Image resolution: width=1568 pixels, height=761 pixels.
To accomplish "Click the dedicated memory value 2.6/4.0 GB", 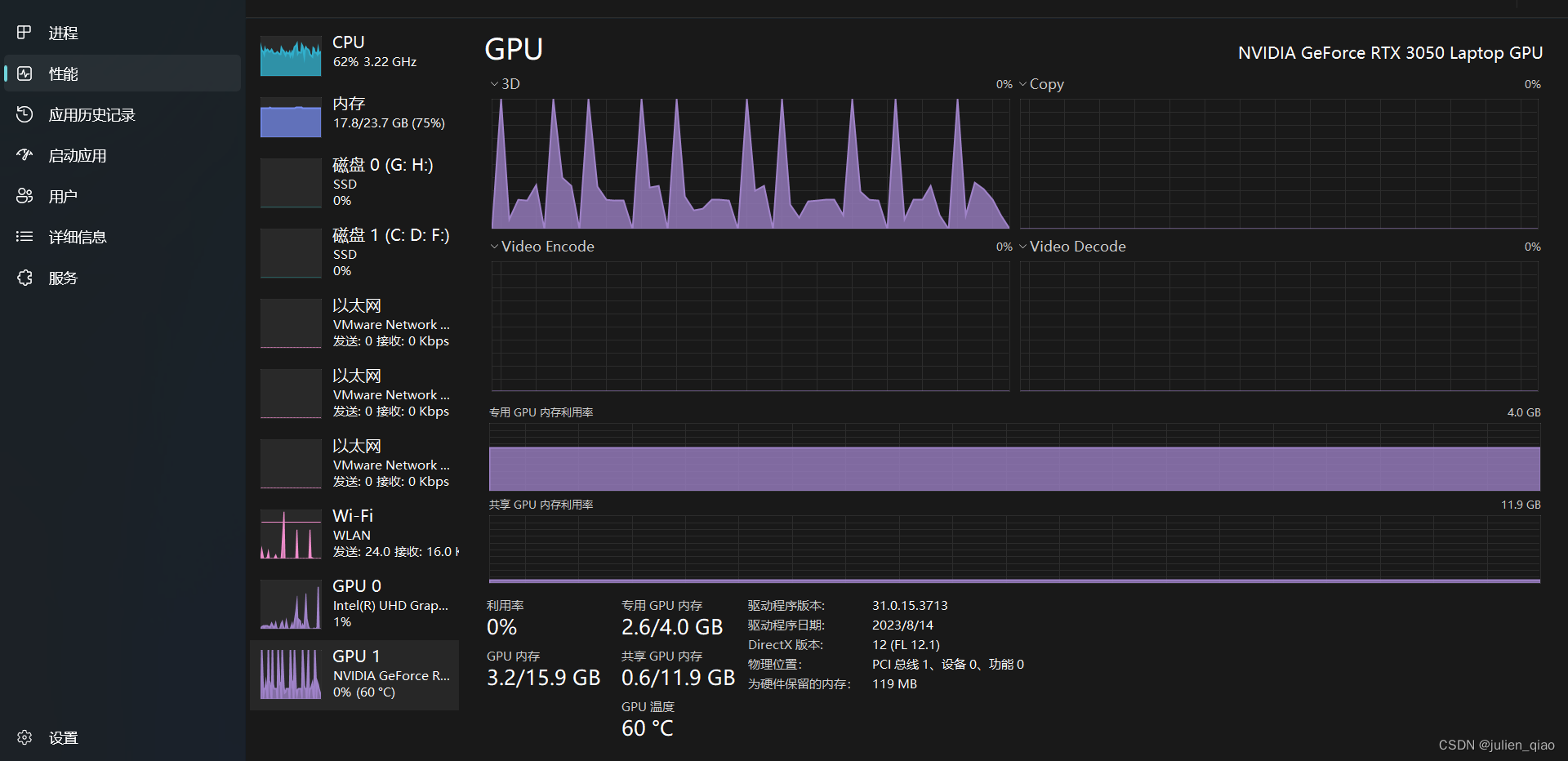I will (672, 627).
